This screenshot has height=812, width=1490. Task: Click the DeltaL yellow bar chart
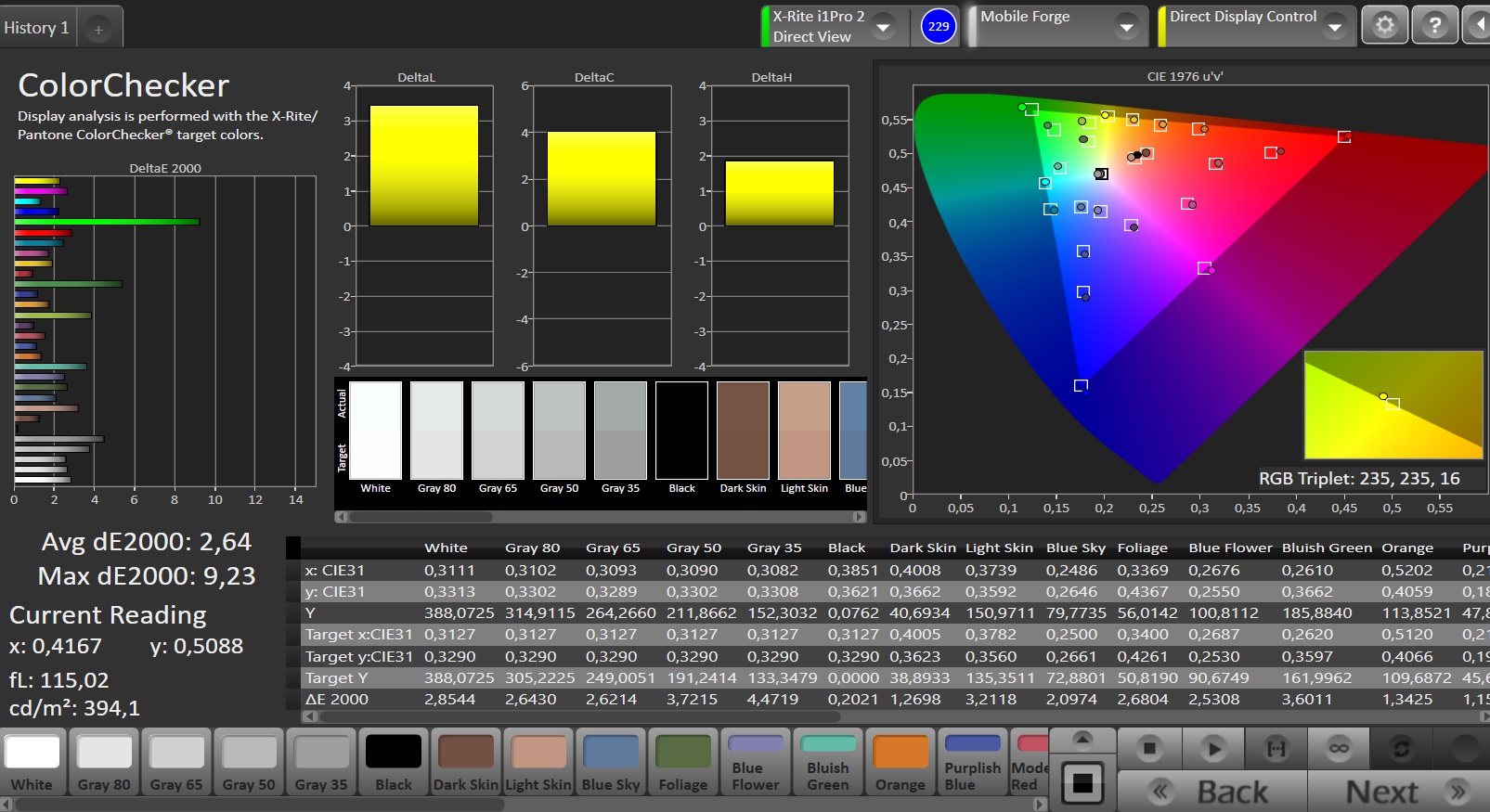[x=424, y=166]
